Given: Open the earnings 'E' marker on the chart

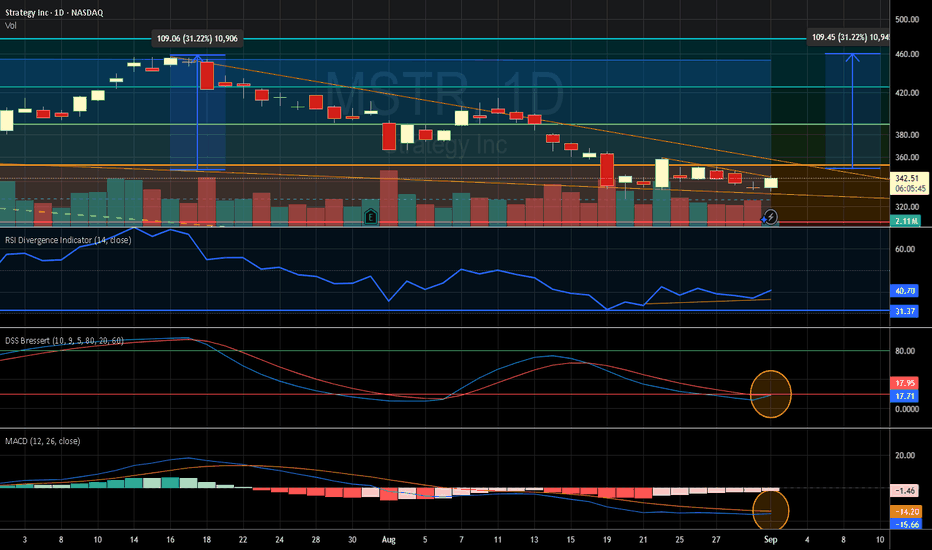Looking at the screenshot, I should [x=371, y=216].
